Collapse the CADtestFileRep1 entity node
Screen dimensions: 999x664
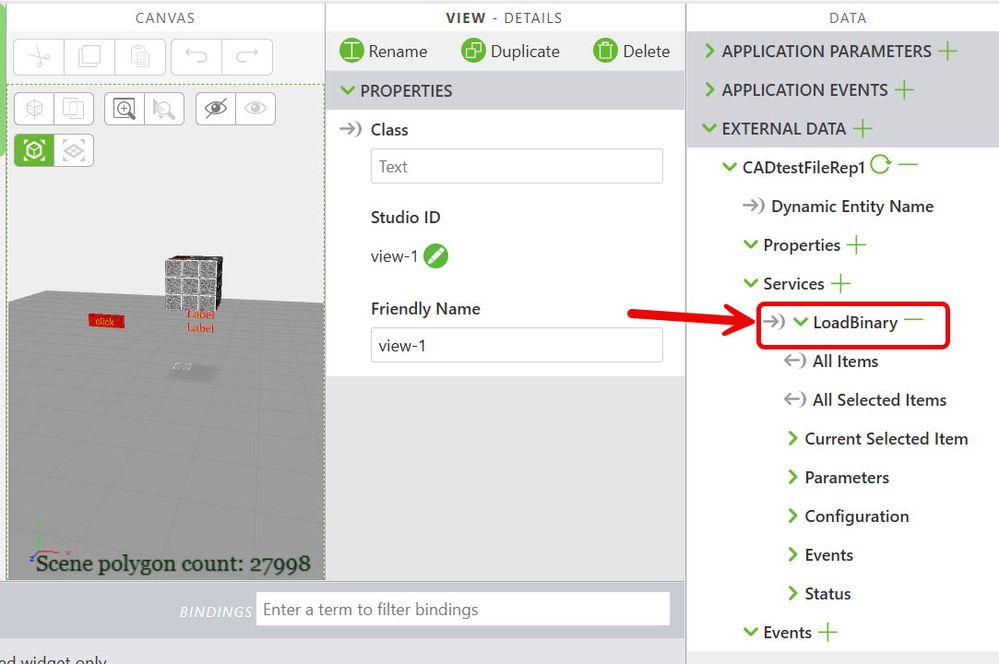729,167
